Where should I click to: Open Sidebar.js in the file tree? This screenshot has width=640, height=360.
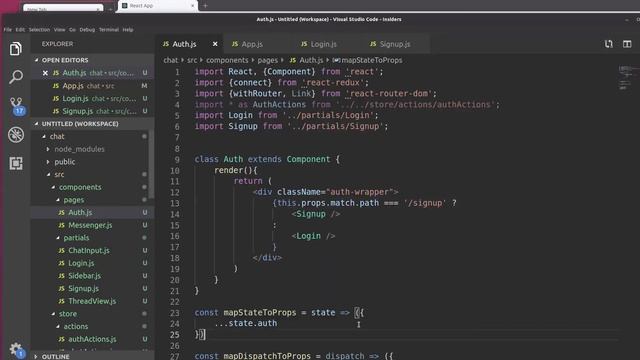coord(84,276)
